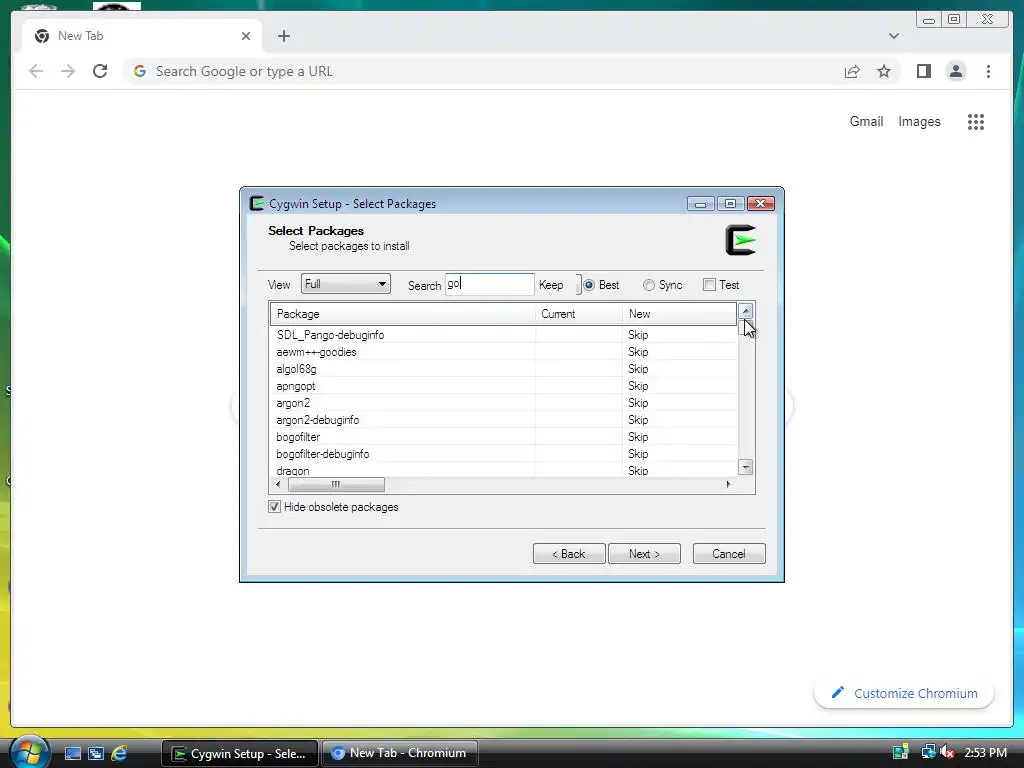Viewport: 1024px width, 768px height.
Task: Select the New Tab tab
Action: 142,36
